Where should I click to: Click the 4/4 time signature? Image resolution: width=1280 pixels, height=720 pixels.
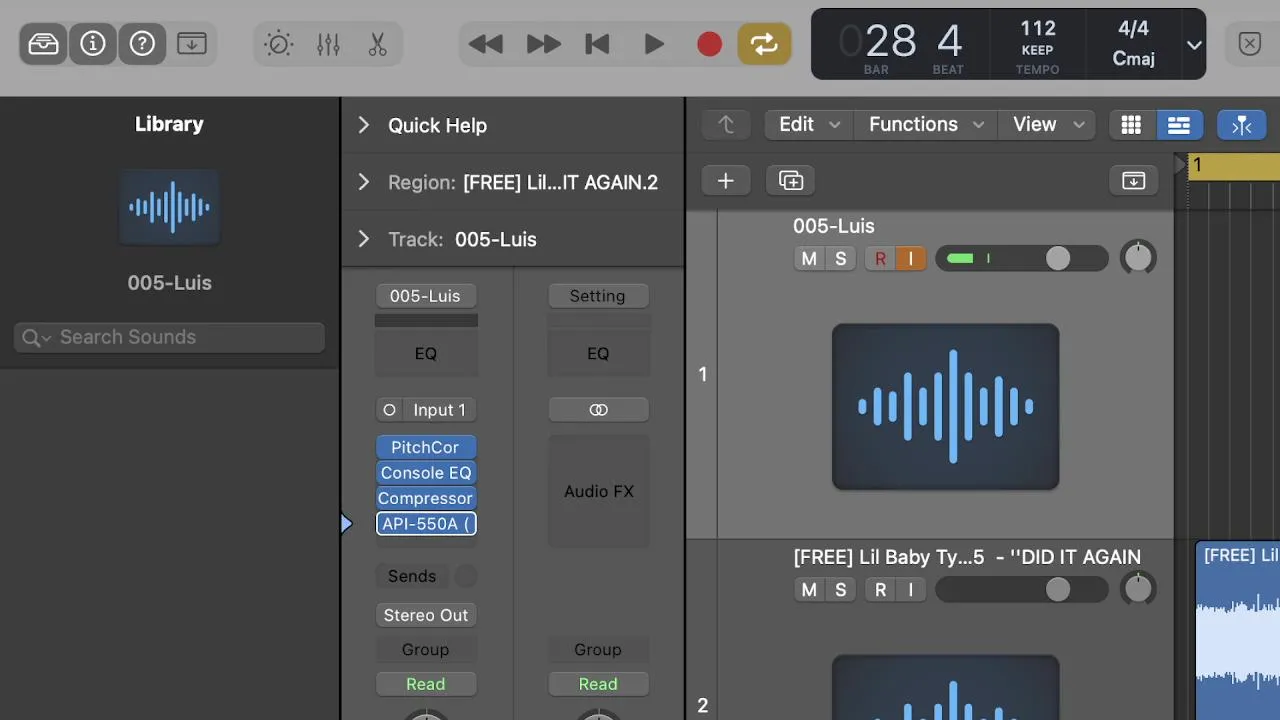pyautogui.click(x=1133, y=29)
